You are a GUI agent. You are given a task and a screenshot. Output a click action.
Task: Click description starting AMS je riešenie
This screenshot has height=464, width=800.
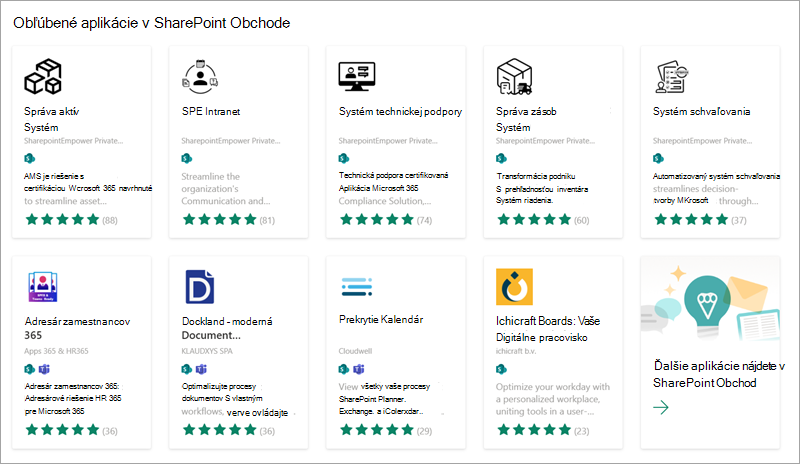88,188
